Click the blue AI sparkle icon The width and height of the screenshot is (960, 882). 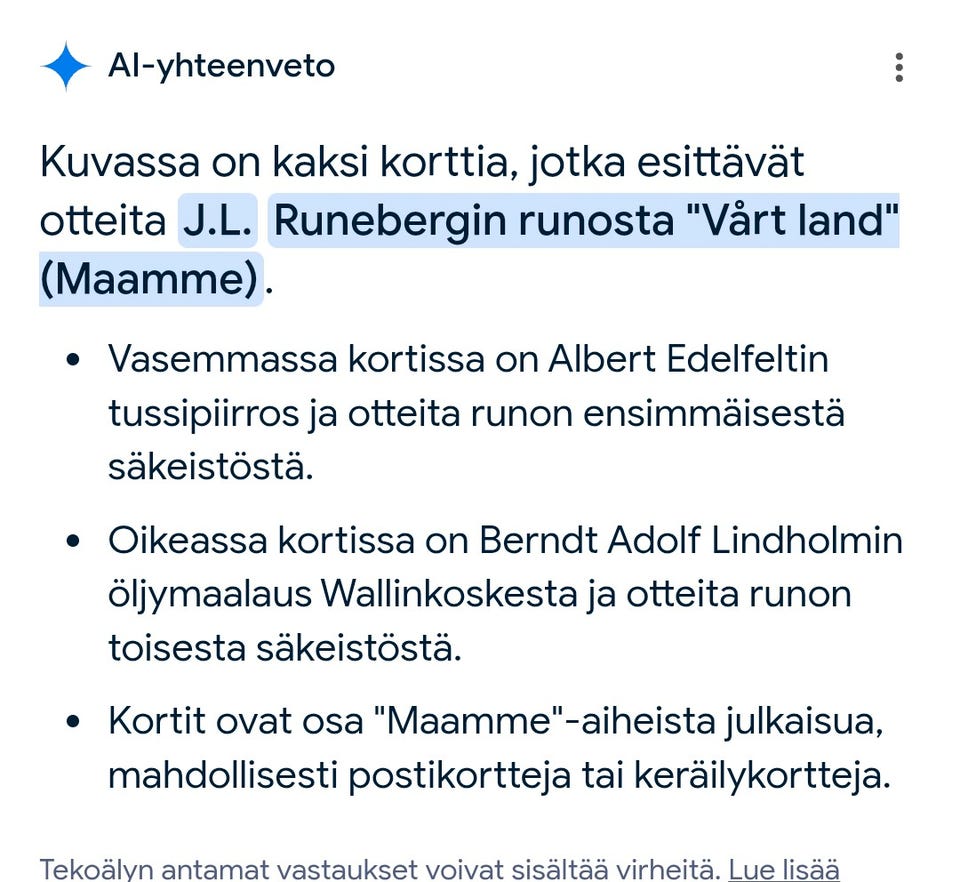[66, 67]
